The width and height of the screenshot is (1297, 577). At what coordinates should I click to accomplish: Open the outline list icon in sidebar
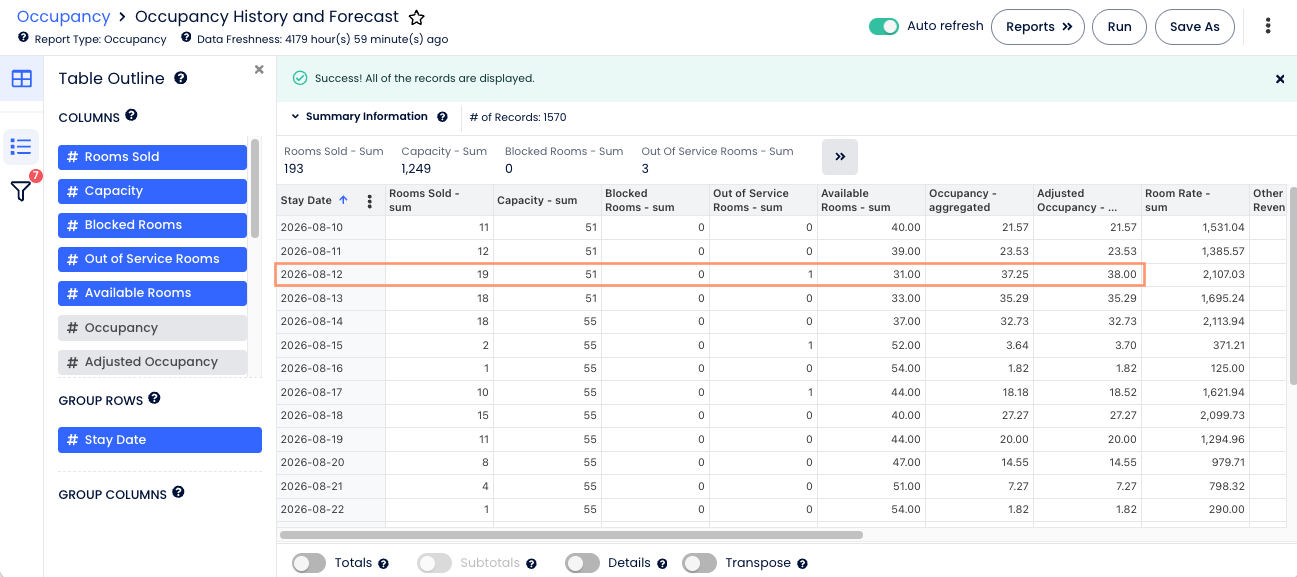(x=21, y=147)
